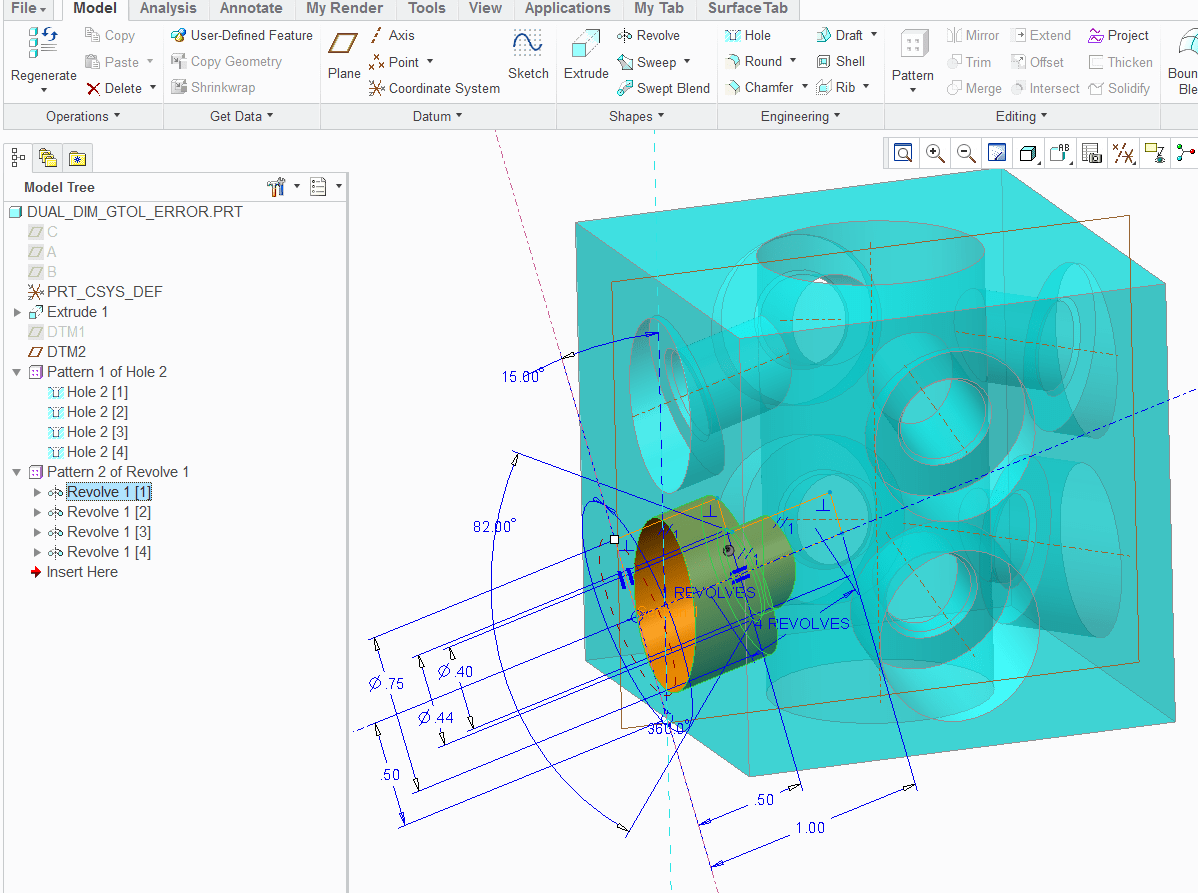The height and width of the screenshot is (893, 1198).
Task: Launch the Revolve tool
Action: tap(654, 33)
